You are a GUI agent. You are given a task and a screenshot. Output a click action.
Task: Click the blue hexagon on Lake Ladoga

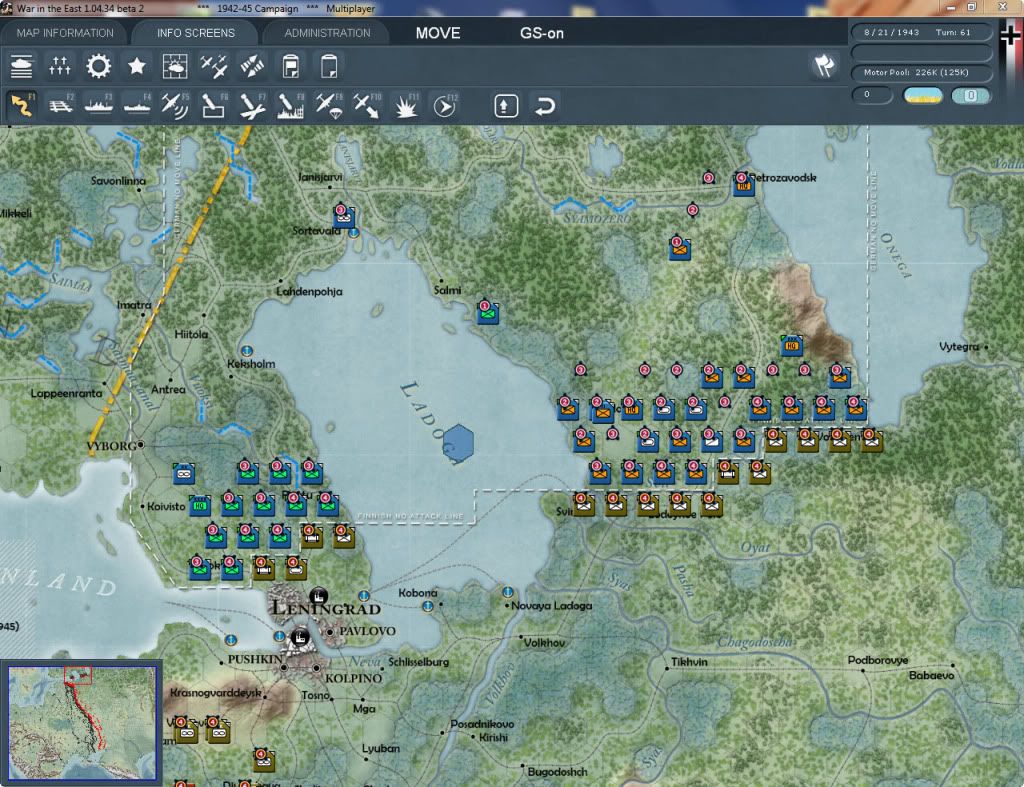click(458, 443)
